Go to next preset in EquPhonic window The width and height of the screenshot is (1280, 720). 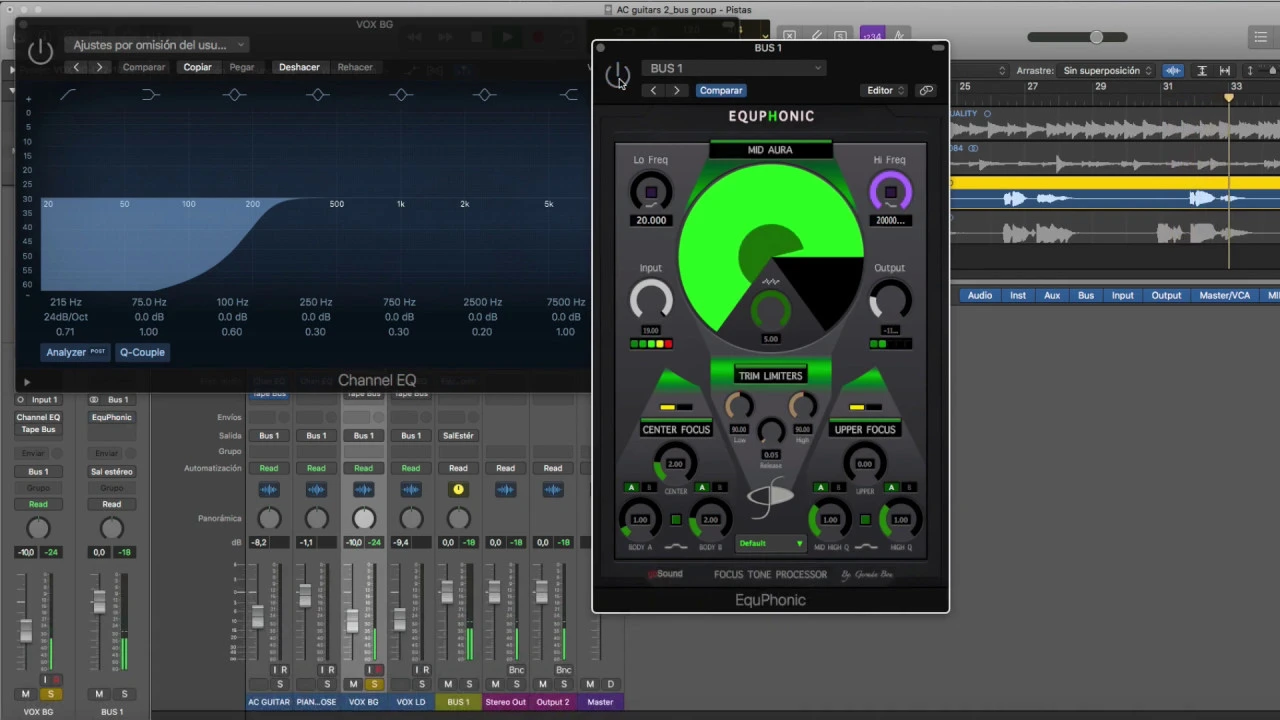point(676,90)
